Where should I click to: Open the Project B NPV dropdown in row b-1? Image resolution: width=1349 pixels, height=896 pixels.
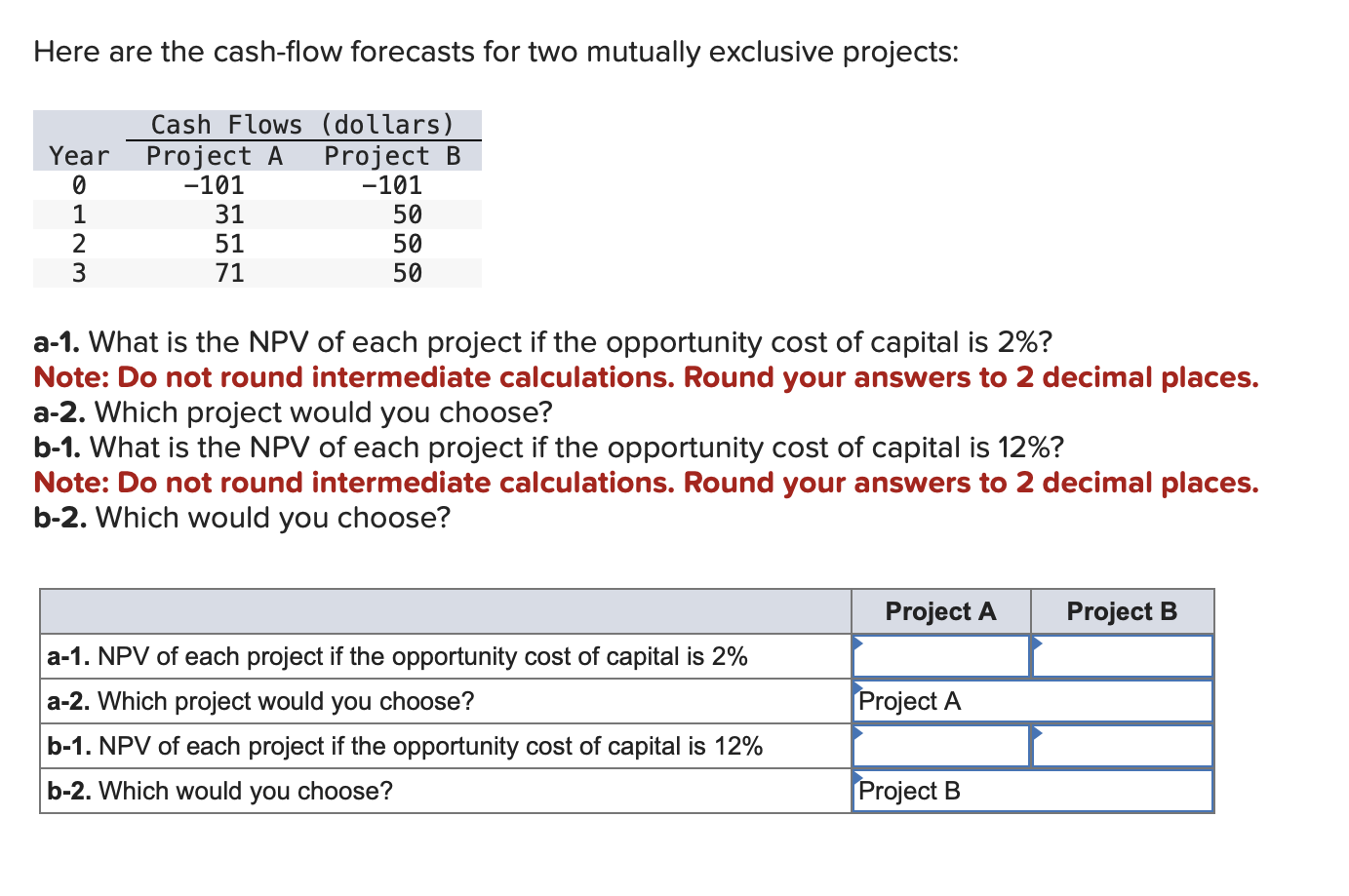1120,746
